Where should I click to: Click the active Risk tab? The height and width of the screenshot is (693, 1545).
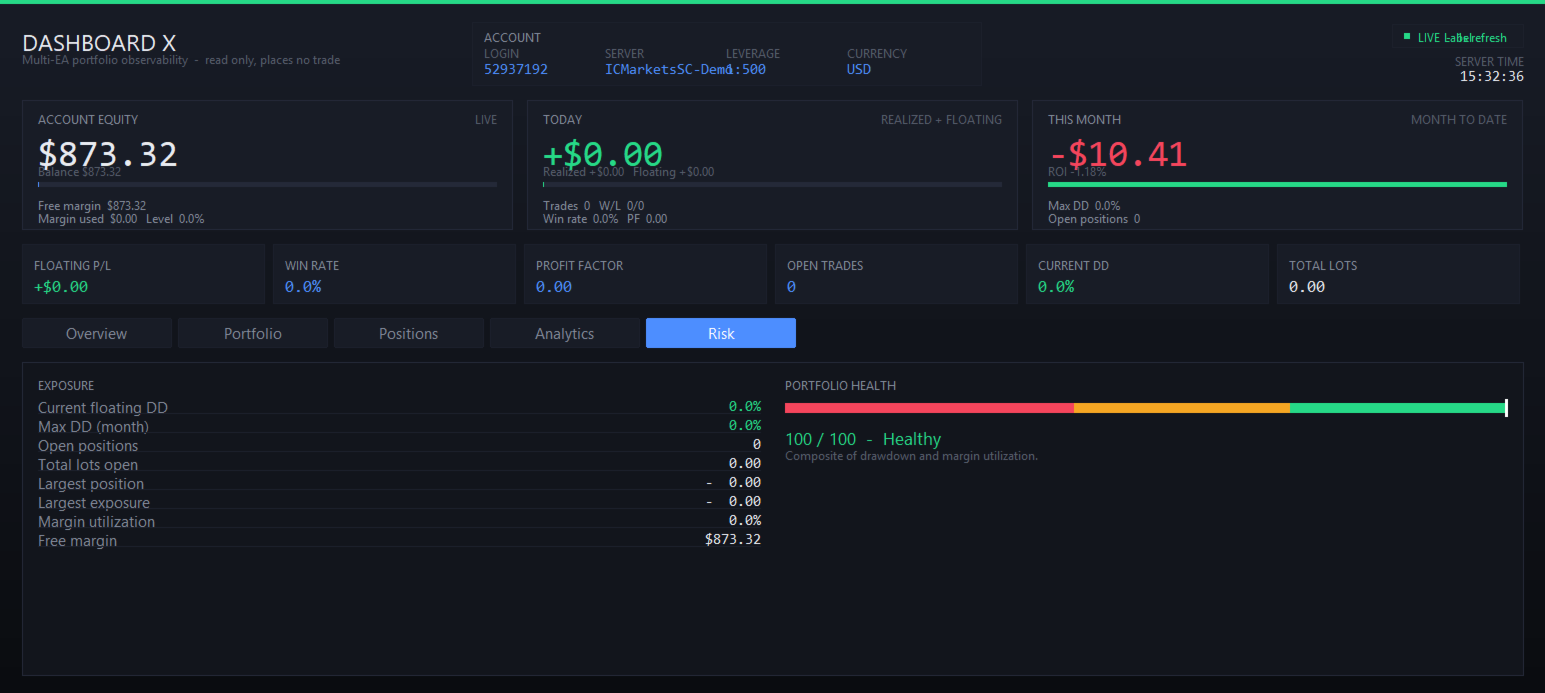721,333
